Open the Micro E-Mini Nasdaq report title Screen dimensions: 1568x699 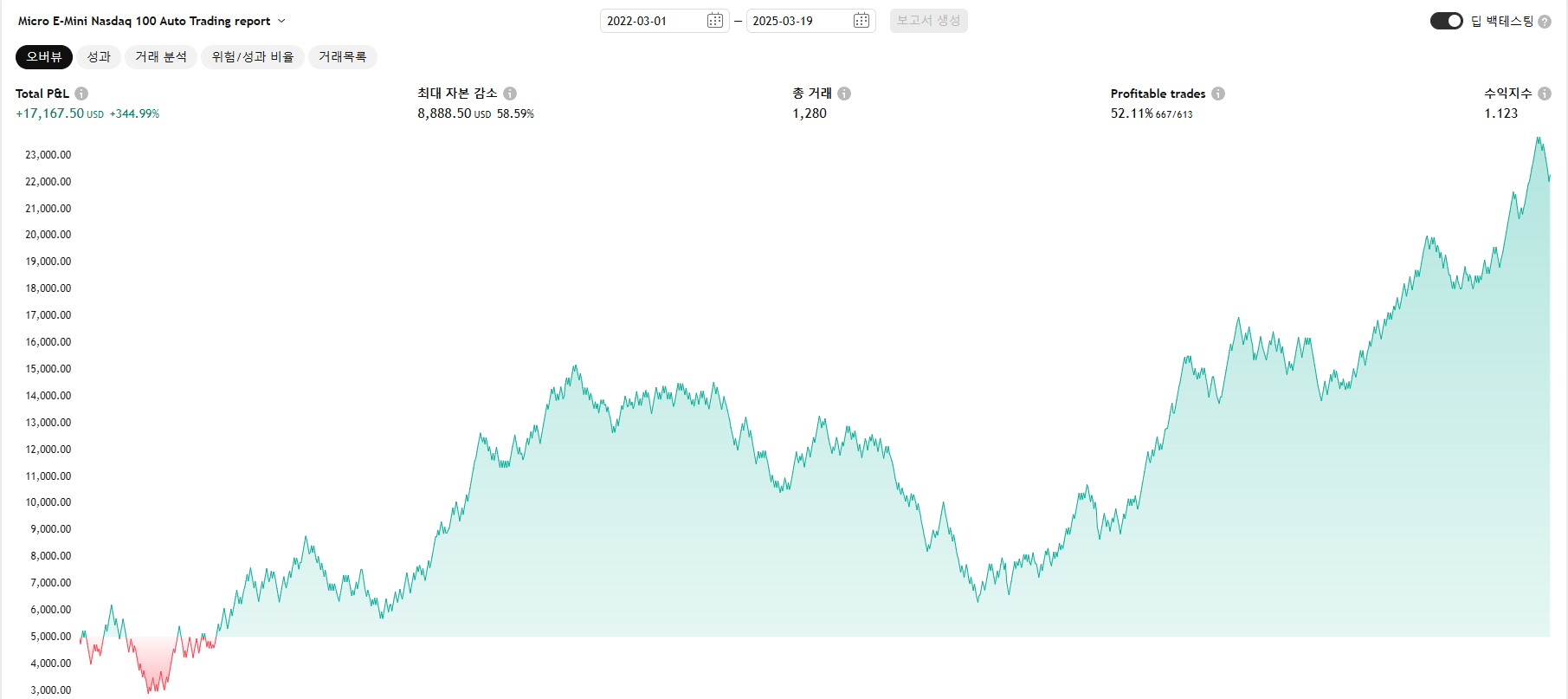pyautogui.click(x=144, y=21)
